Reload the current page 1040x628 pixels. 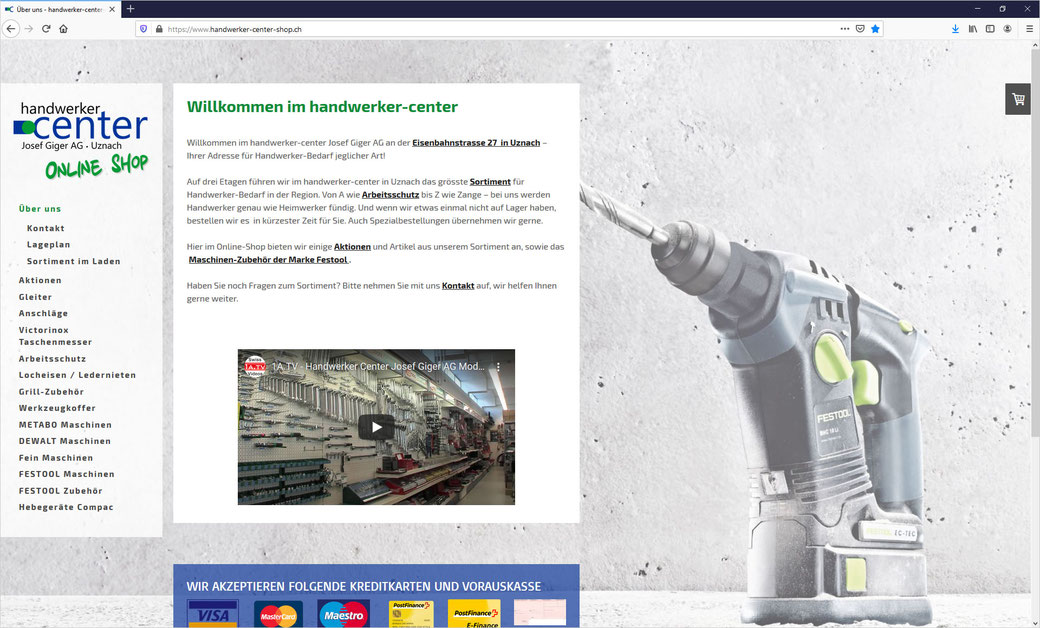[x=46, y=29]
